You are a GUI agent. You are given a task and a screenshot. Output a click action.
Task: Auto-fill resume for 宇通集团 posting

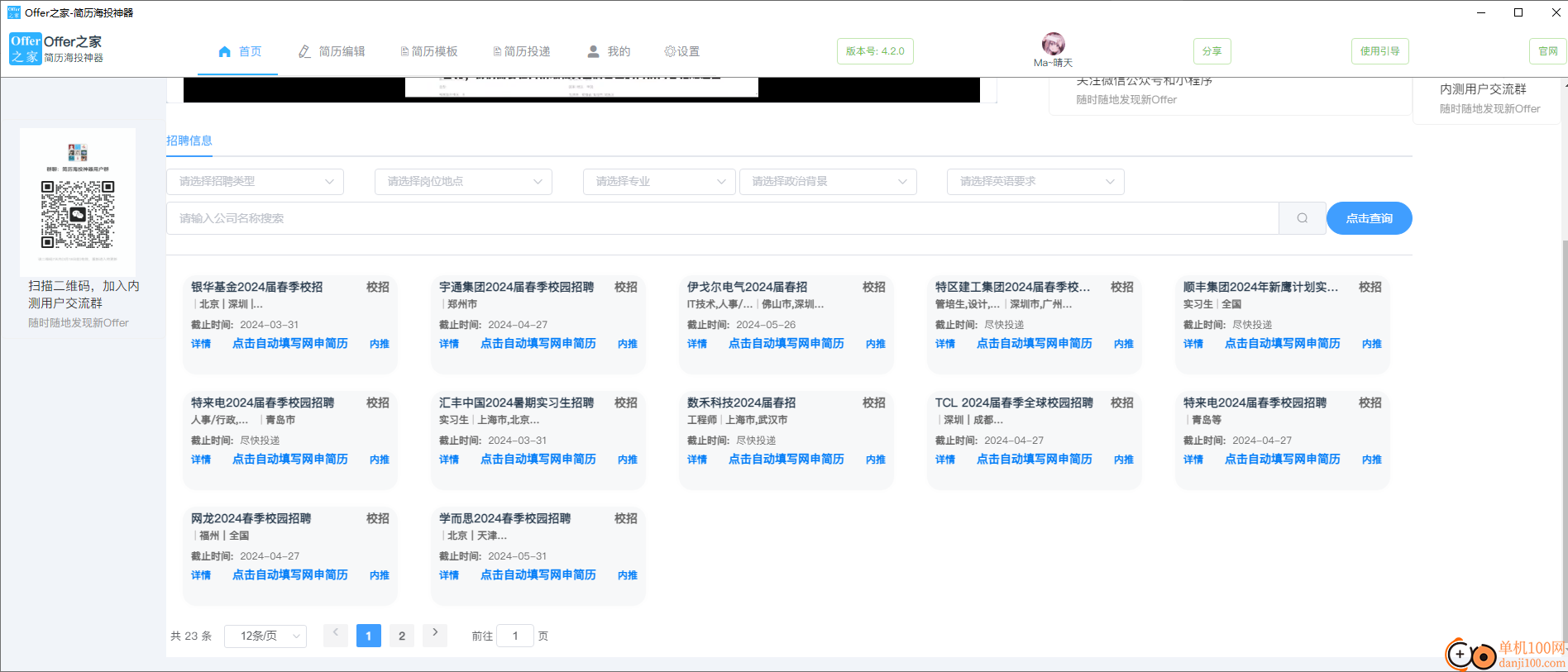[538, 344]
